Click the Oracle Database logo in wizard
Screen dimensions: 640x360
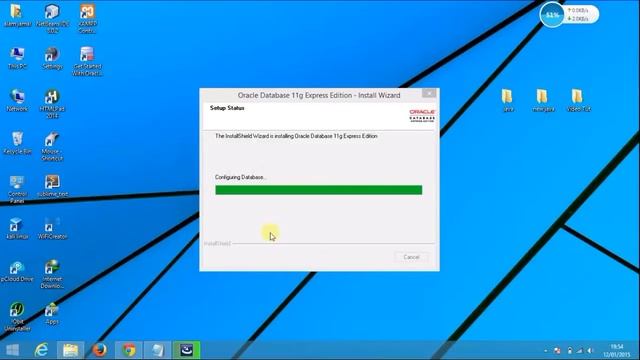point(422,116)
